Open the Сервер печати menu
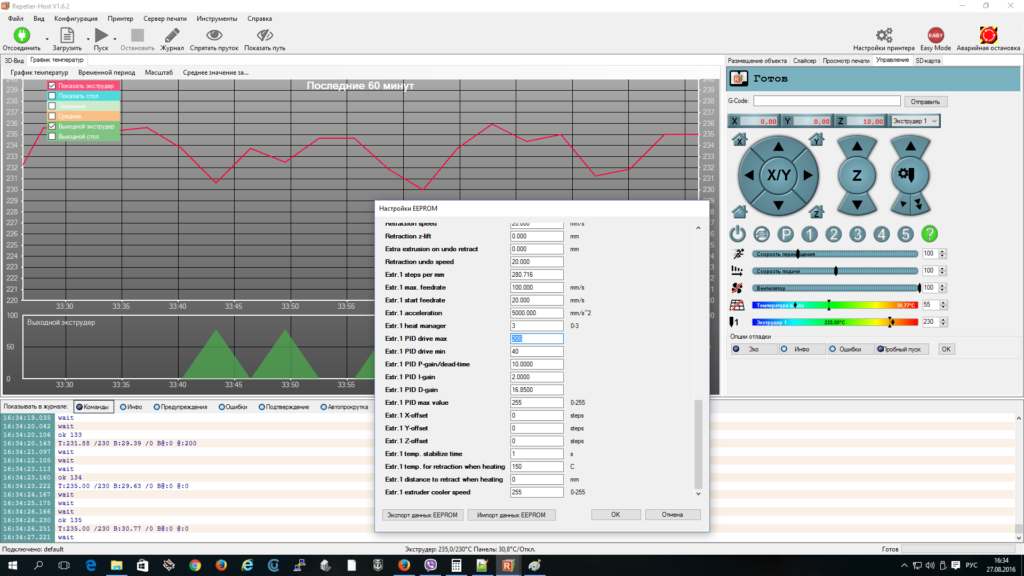This screenshot has width=1024, height=576. (165, 19)
